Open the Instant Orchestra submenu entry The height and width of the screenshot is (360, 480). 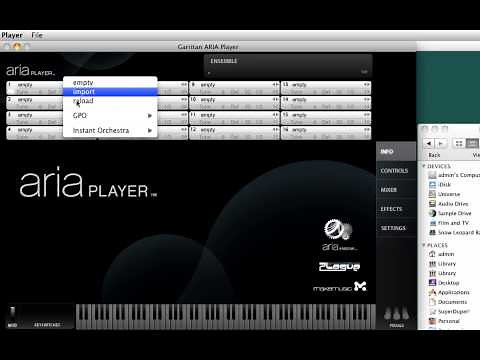click(x=110, y=130)
